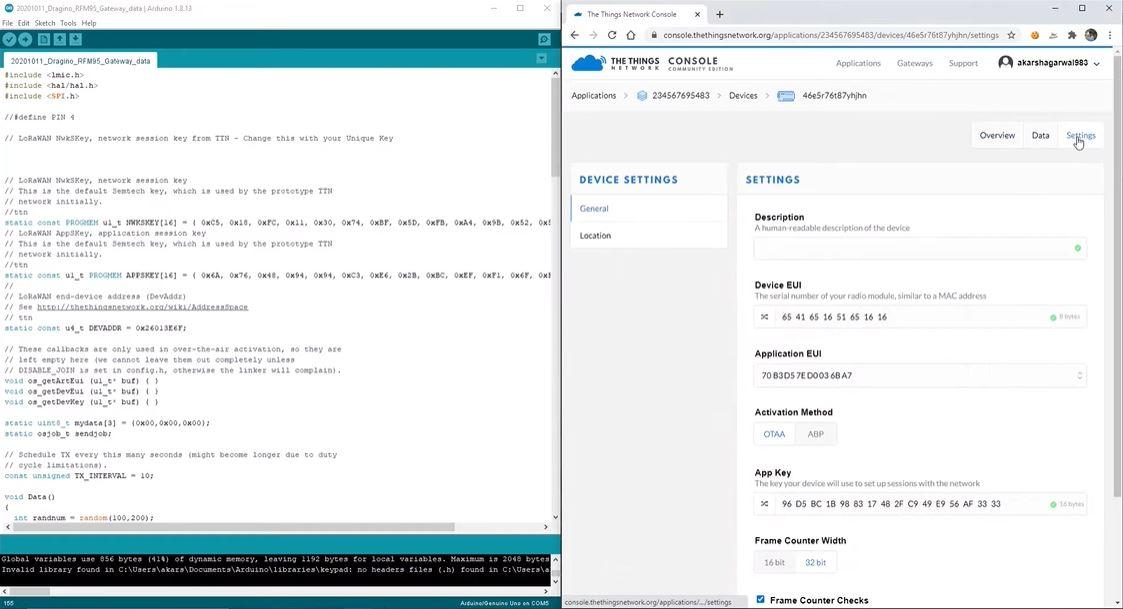View site info via the padlock icon
Screen dimensions: 1123x609
click(x=653, y=35)
